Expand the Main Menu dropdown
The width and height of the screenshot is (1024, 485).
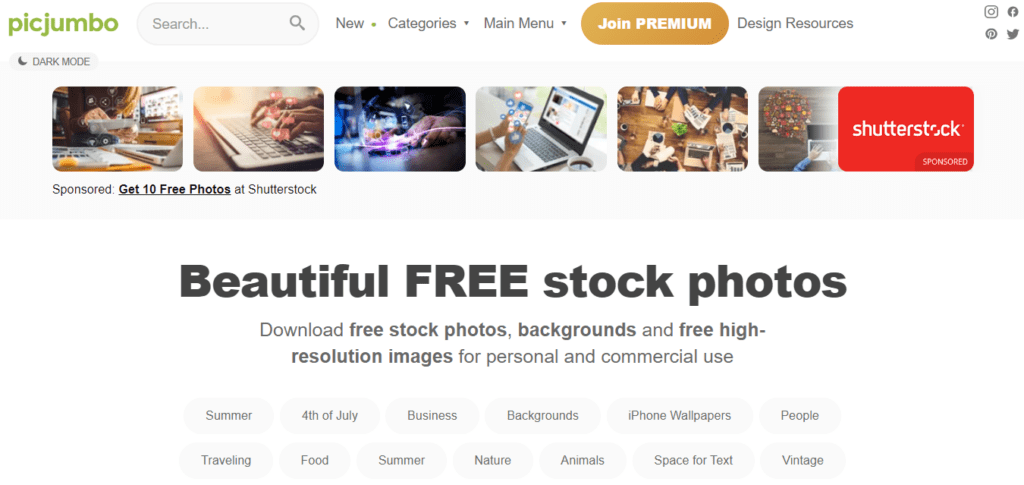pos(525,23)
